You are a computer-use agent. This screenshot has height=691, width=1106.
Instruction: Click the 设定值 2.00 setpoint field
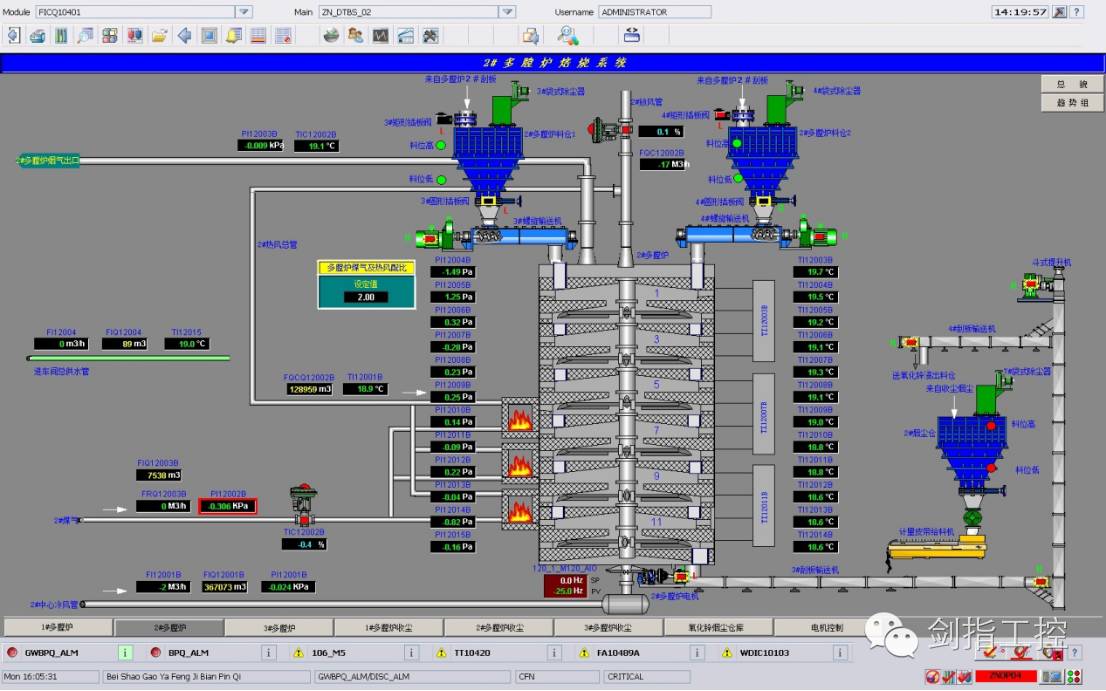pyautogui.click(x=366, y=297)
